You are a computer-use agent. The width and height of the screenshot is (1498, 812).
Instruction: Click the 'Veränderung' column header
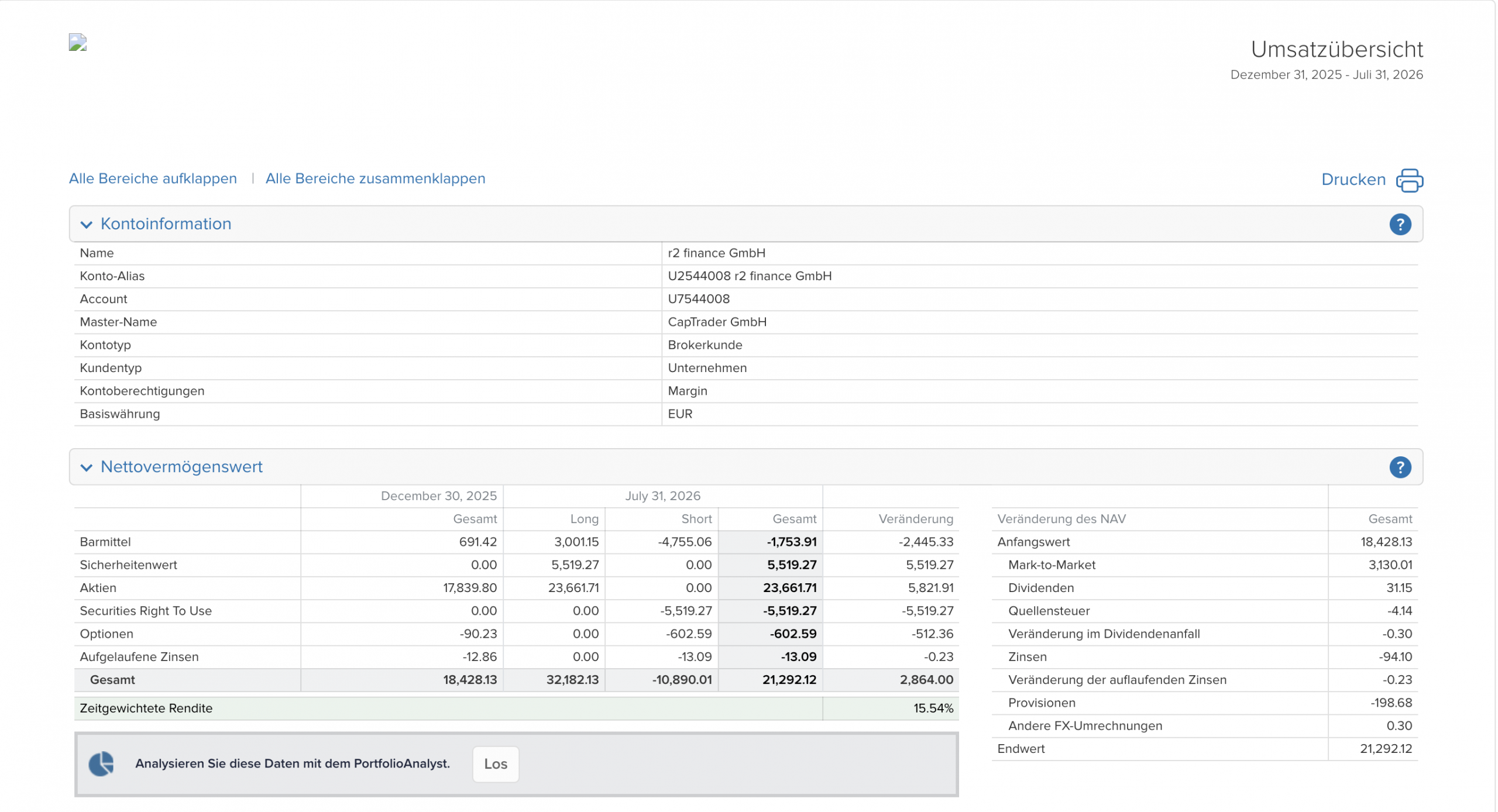916,519
